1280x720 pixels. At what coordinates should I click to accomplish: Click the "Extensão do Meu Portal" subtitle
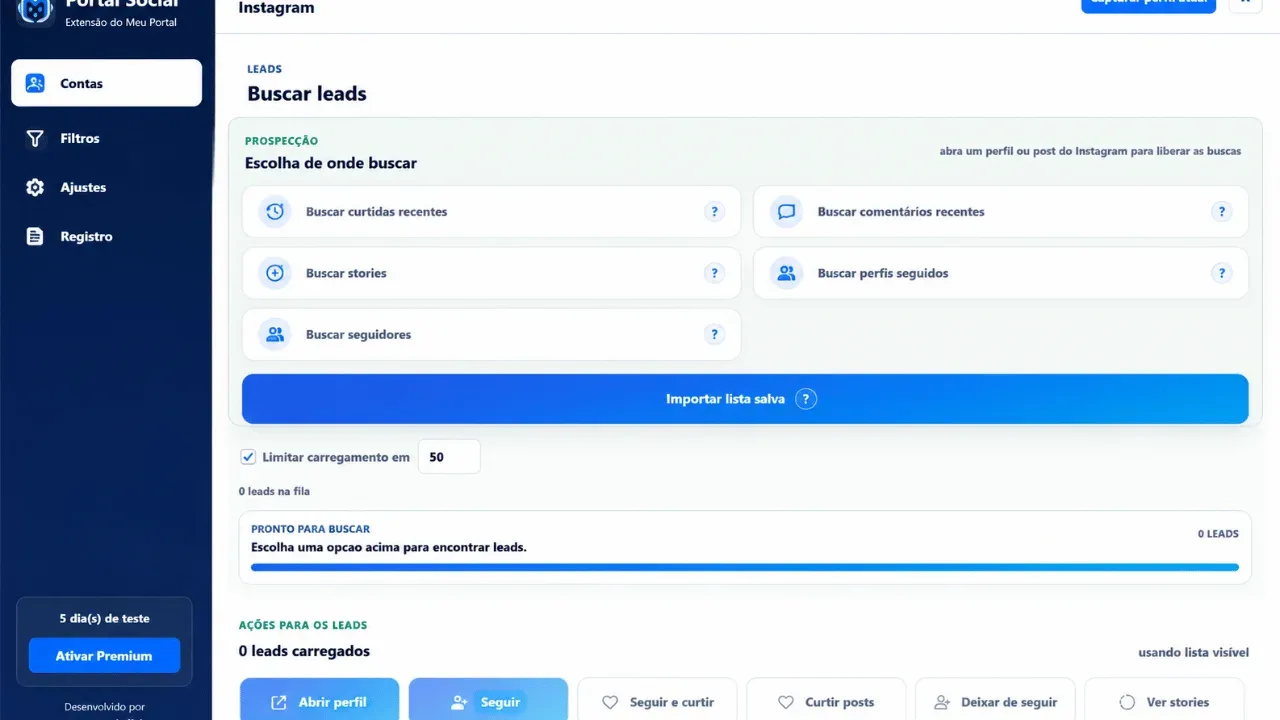(x=121, y=22)
